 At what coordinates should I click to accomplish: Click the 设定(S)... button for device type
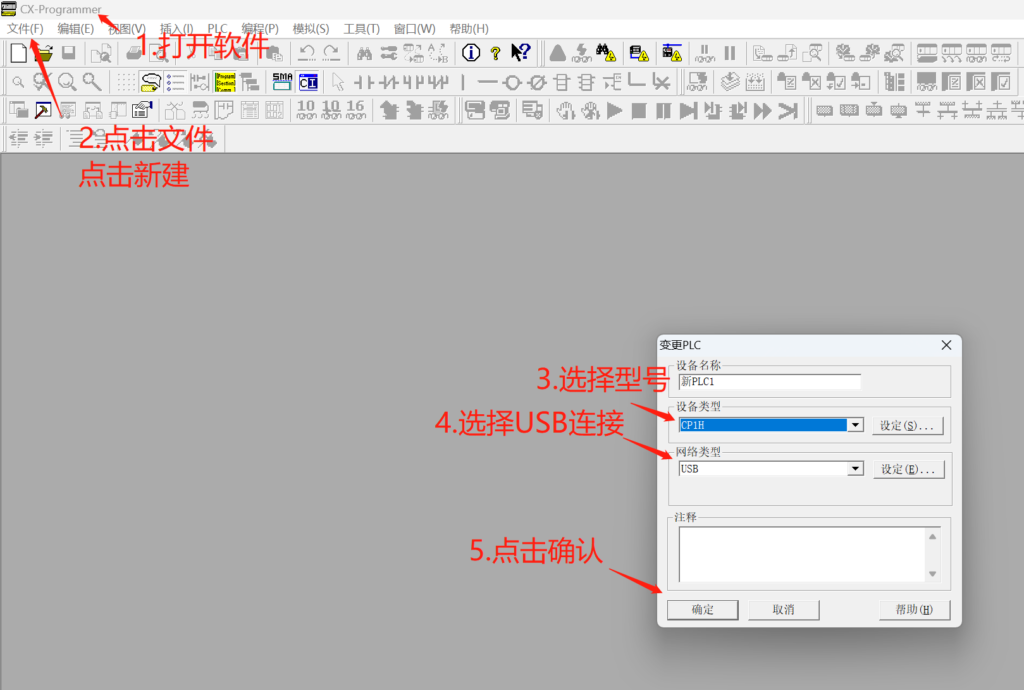point(907,425)
